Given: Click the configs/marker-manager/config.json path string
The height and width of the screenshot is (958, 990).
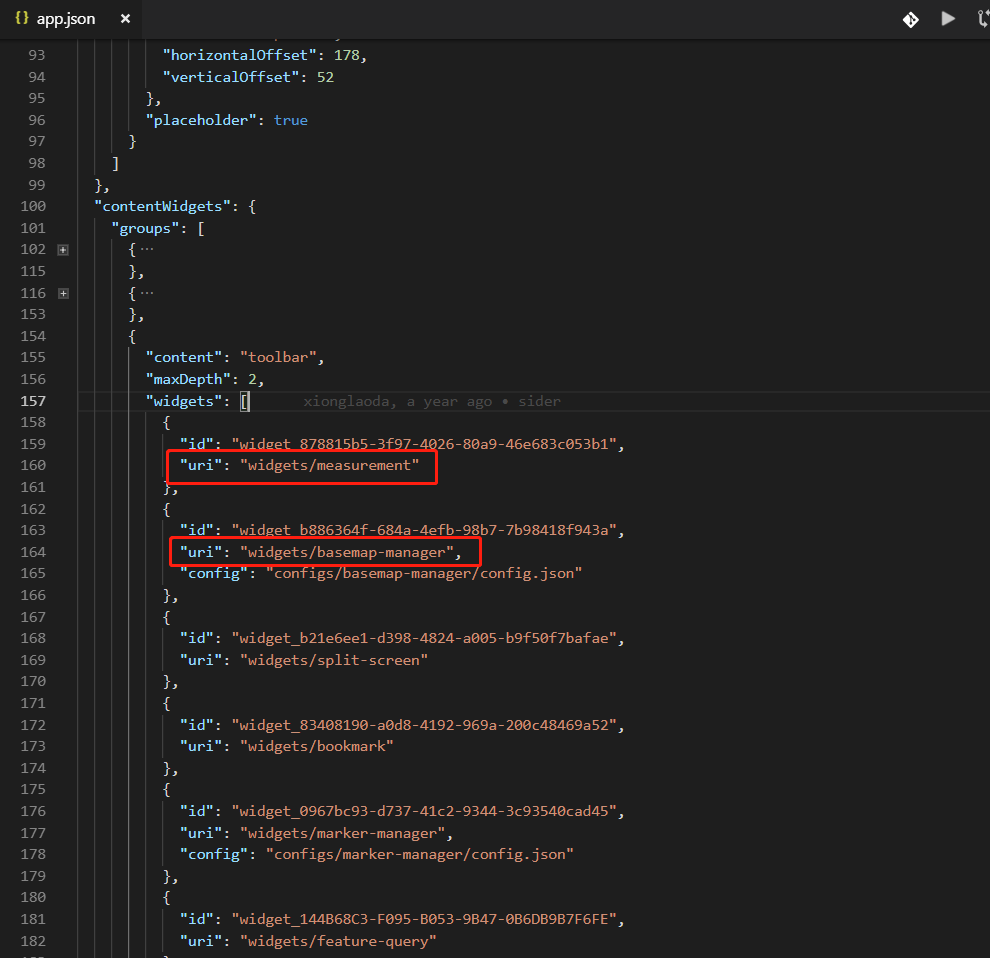Looking at the screenshot, I should (x=419, y=854).
